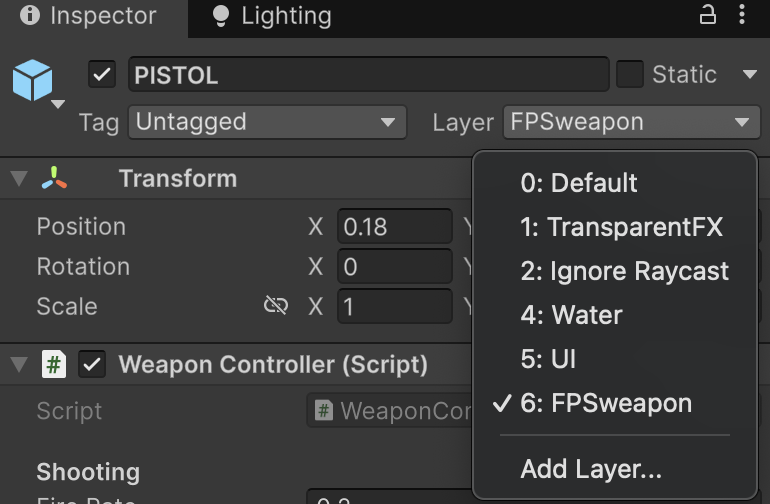Enable the Static checkbox
The height and width of the screenshot is (504, 770).
pyautogui.click(x=630, y=75)
